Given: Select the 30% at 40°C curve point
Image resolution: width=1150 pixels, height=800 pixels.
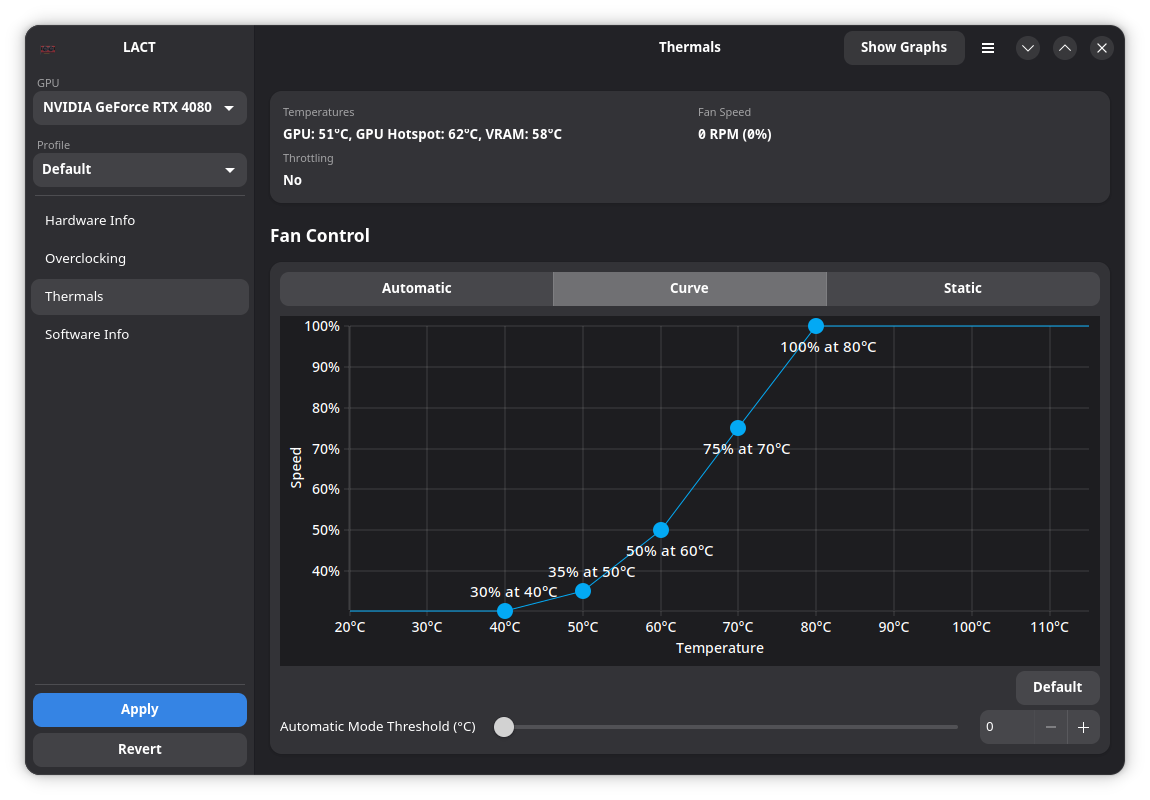Looking at the screenshot, I should tap(505, 611).
